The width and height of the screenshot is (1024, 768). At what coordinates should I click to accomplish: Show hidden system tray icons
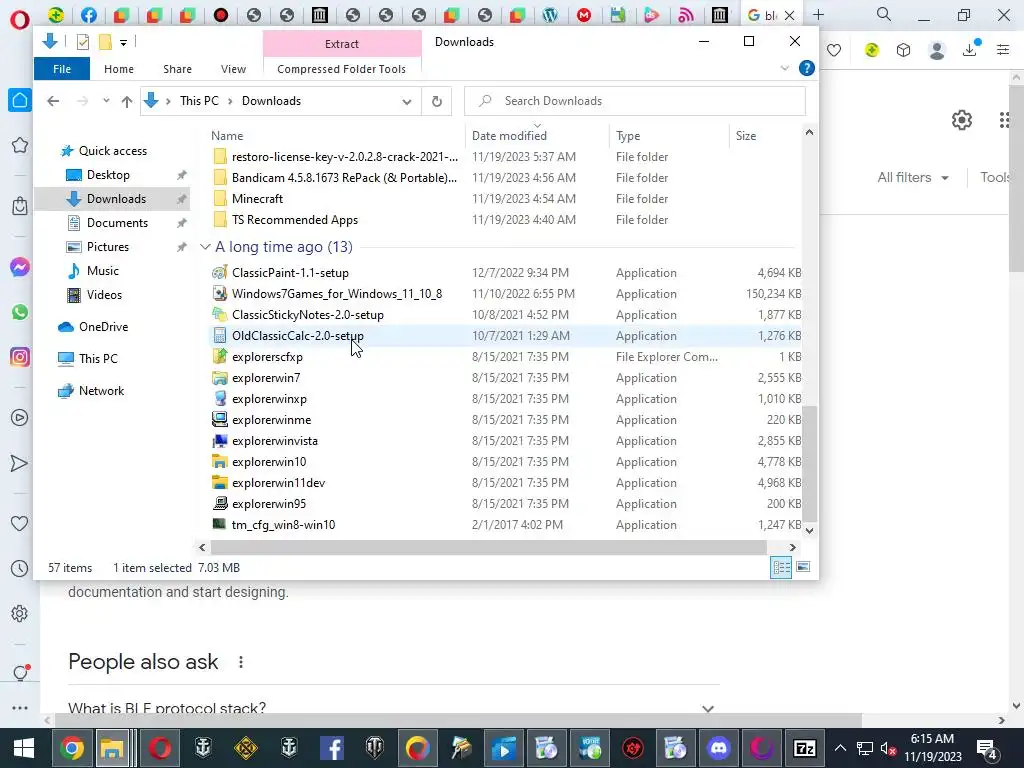(x=840, y=748)
